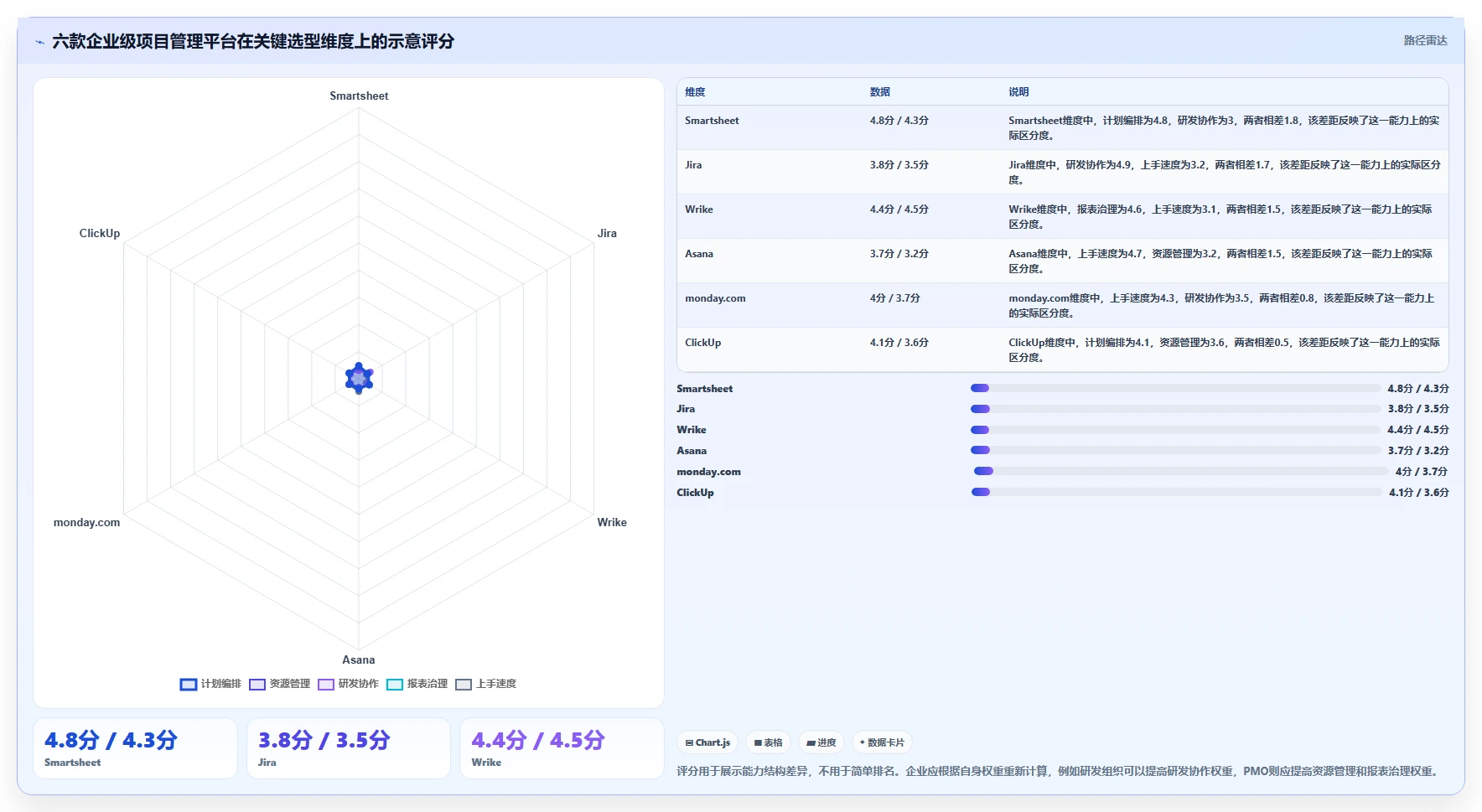1482x812 pixels.
Task: Click the ClickUp row description in the table
Action: pos(1224,350)
